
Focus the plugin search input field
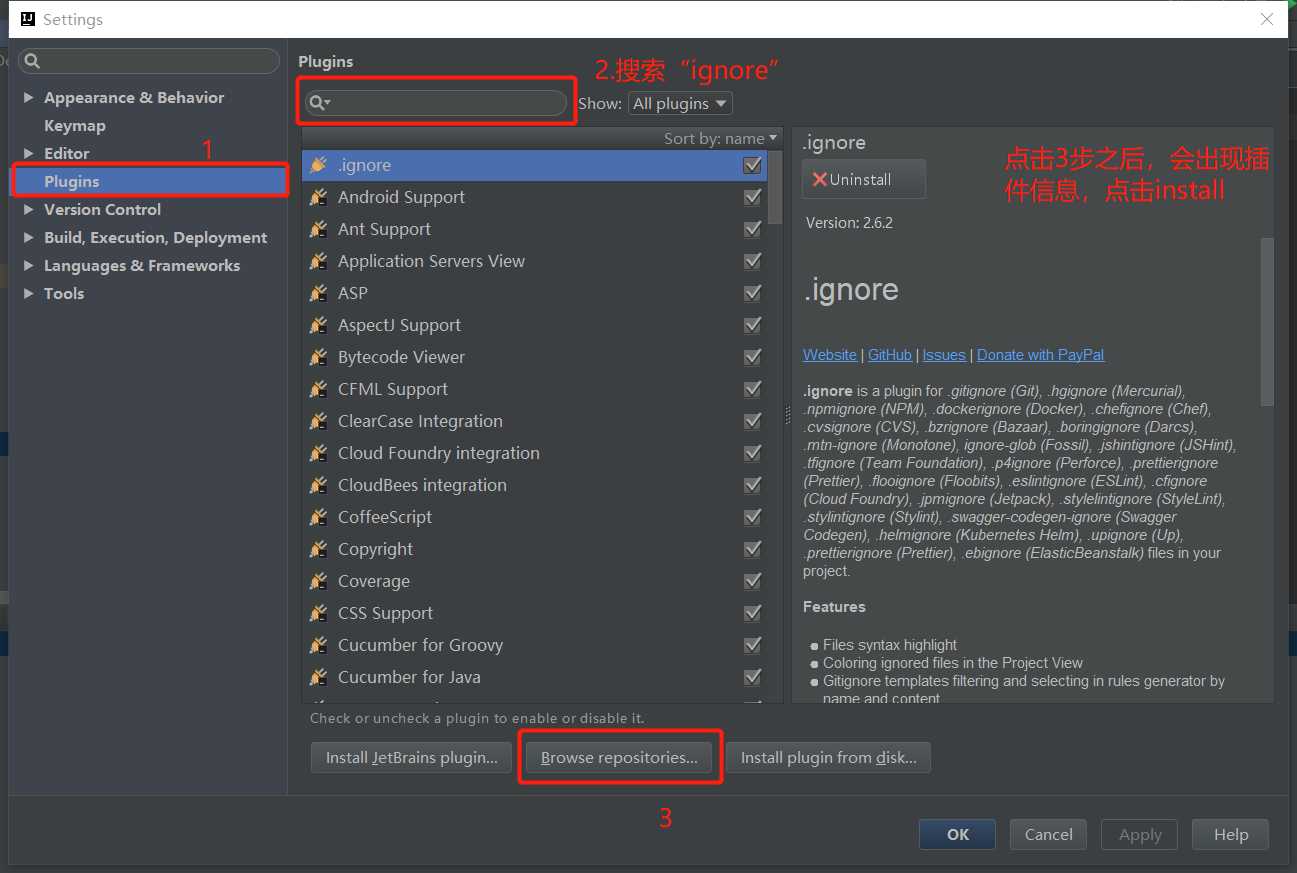click(x=436, y=103)
